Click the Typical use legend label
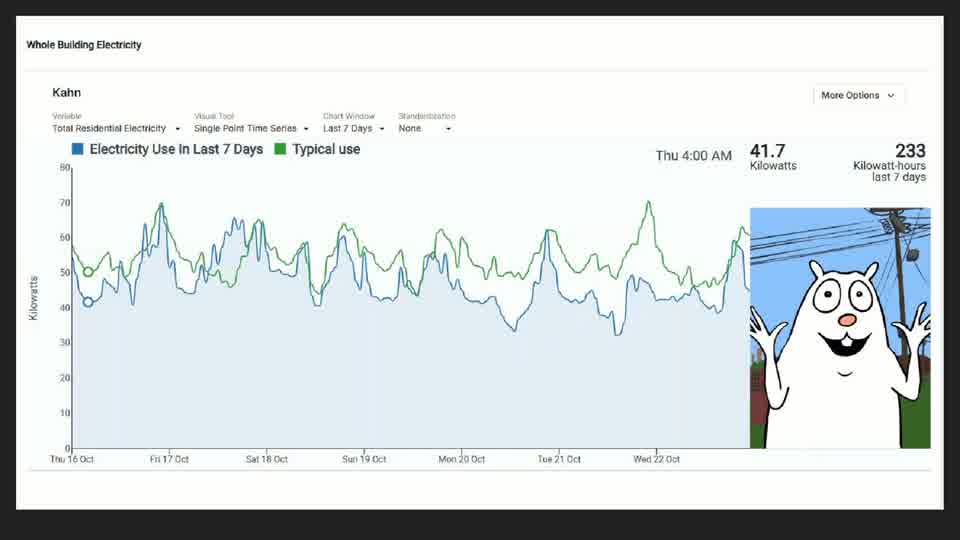960x540 pixels. coord(326,149)
